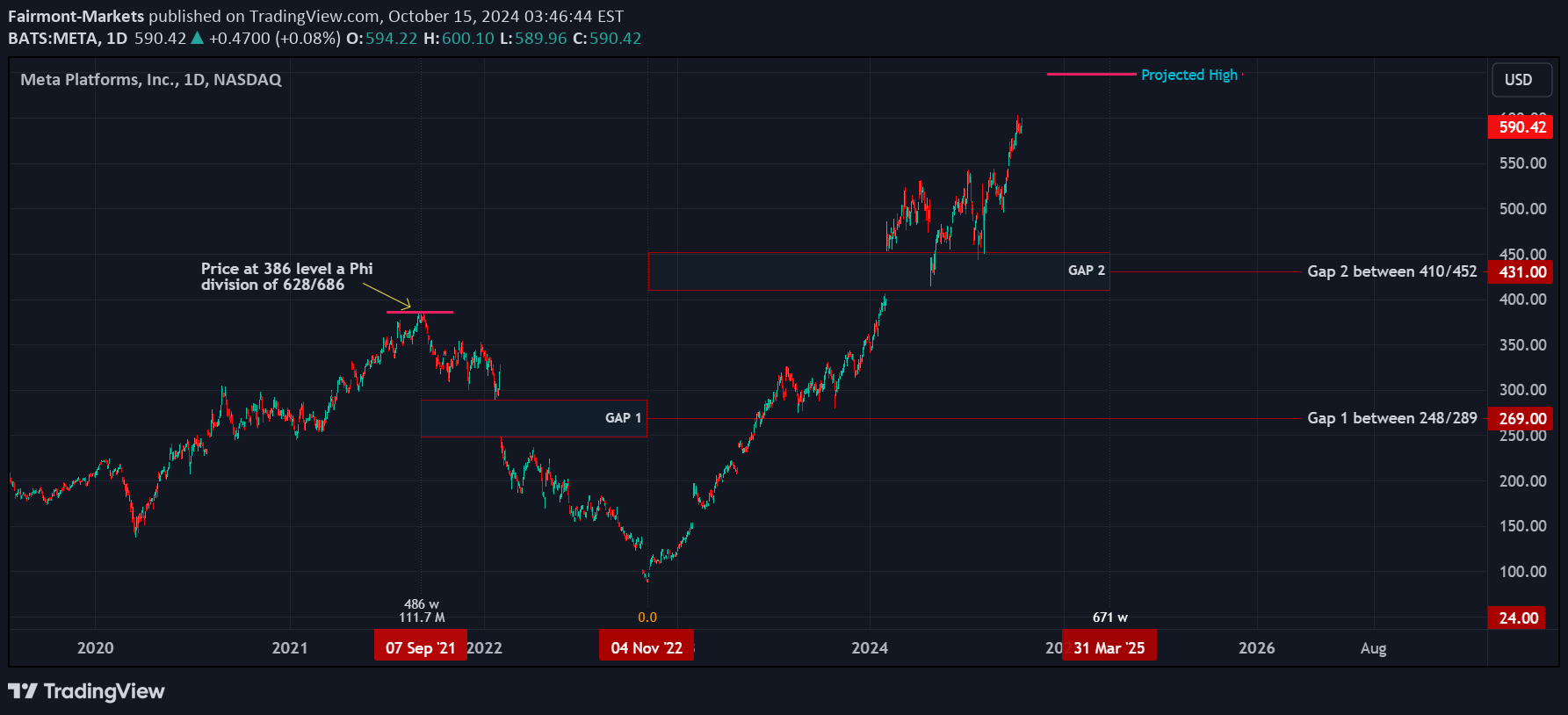Image resolution: width=1568 pixels, height=715 pixels.
Task: Select the 590.42 current price label
Action: tap(1521, 127)
